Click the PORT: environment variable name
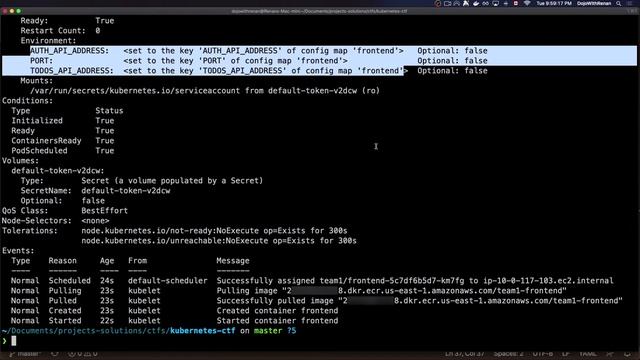 (x=41, y=61)
